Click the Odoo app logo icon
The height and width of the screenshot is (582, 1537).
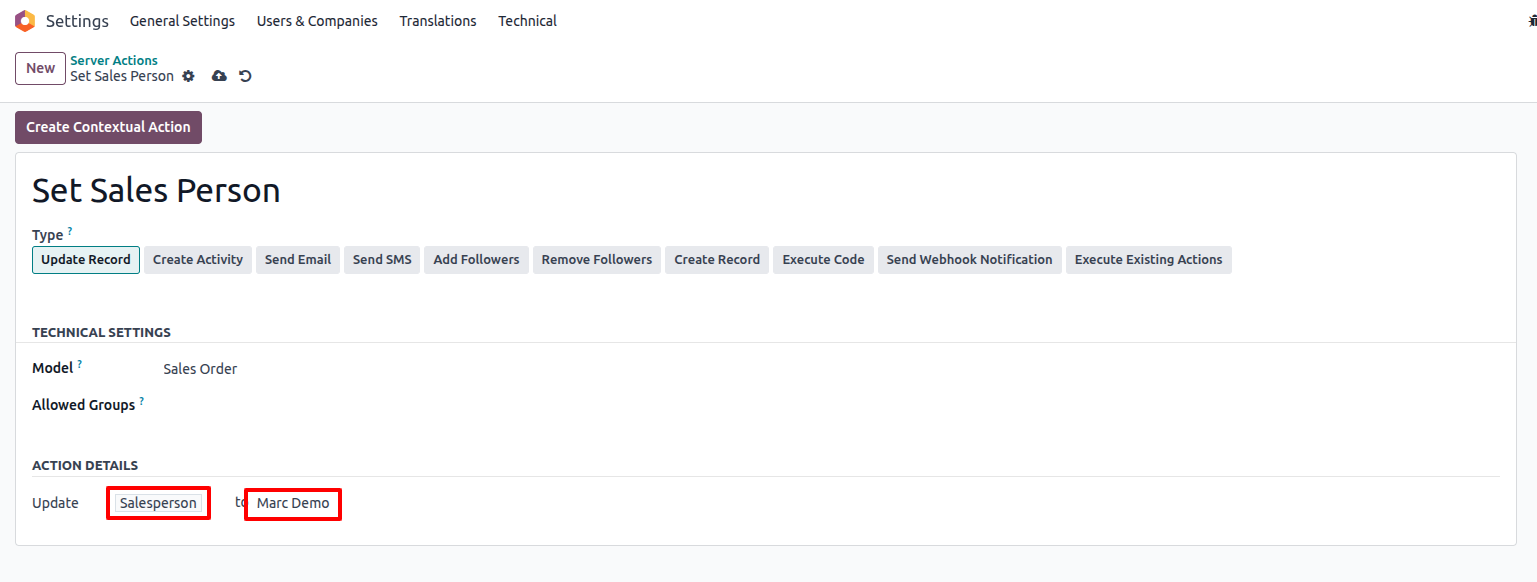(25, 21)
